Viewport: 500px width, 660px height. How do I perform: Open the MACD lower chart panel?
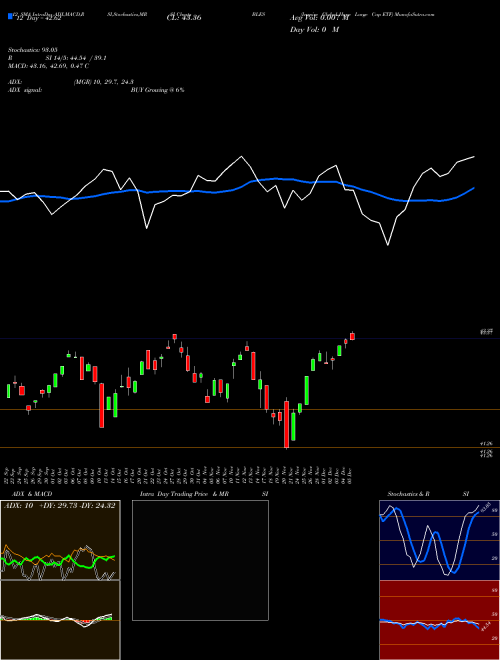click(x=60, y=620)
